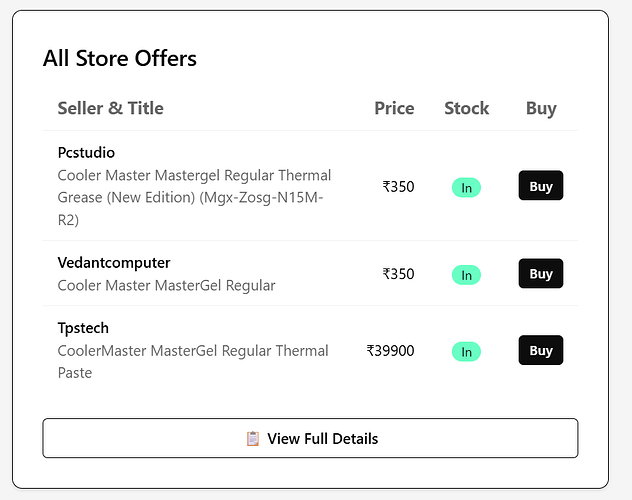
Task: Select the CoolerMaster MasterGel Thermal Paste title
Action: point(193,361)
